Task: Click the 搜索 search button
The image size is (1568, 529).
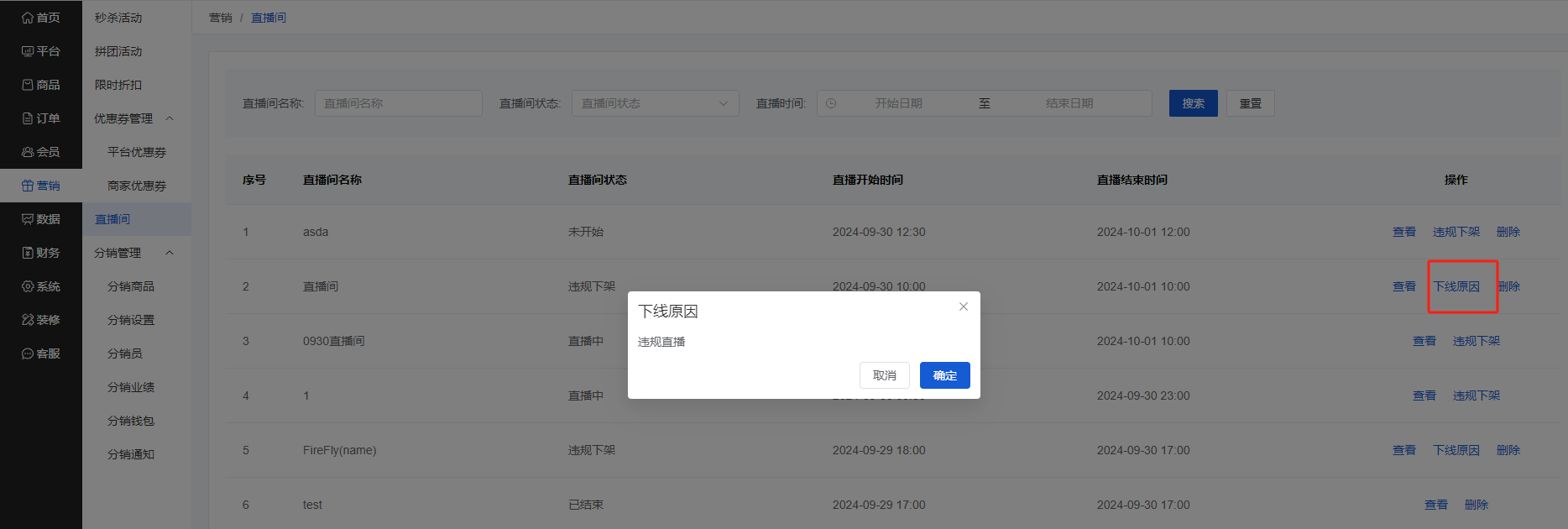Action: (1194, 103)
